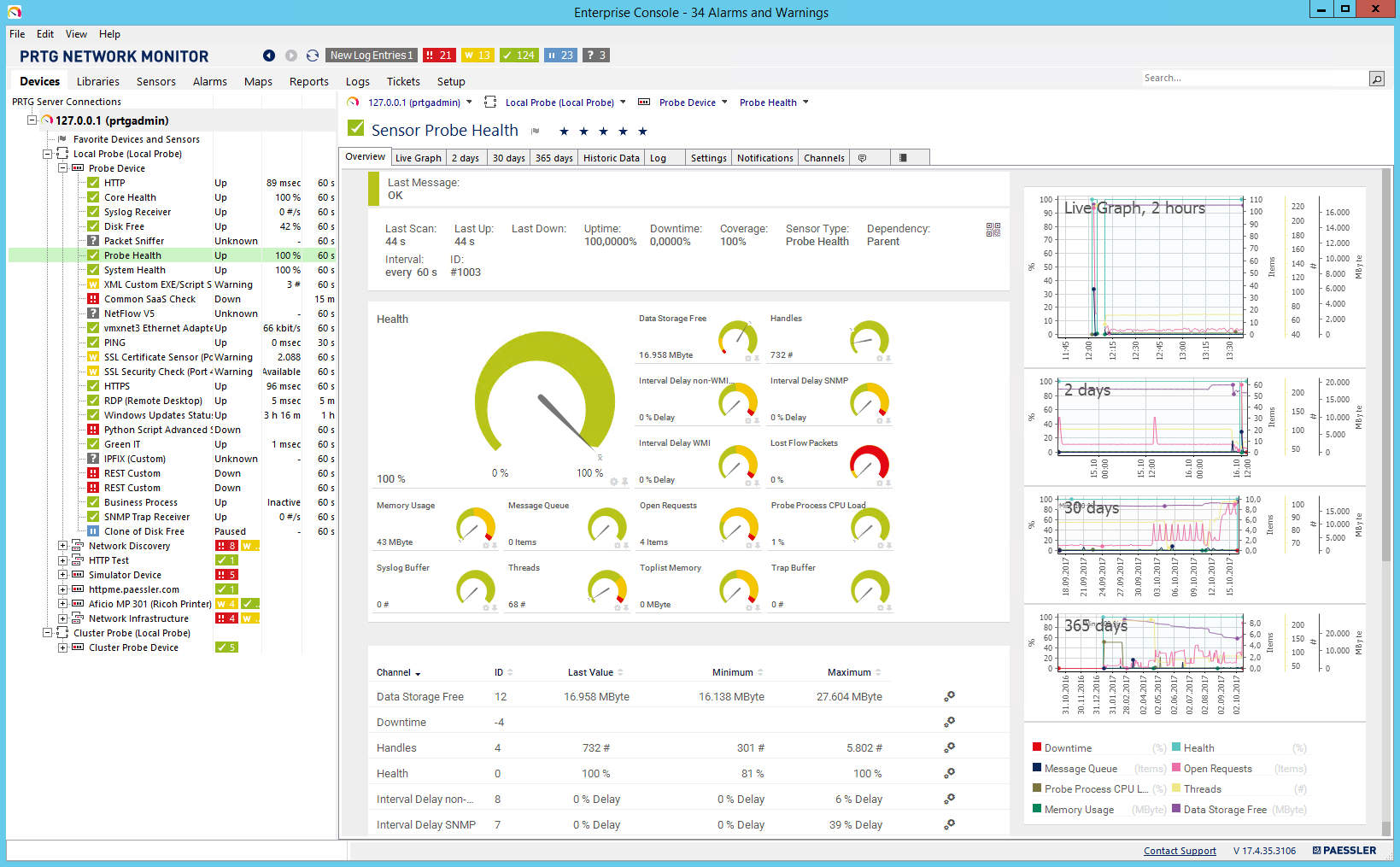Collapse the Probe Device tree node
This screenshot has height=867, width=1400.
coord(62,168)
